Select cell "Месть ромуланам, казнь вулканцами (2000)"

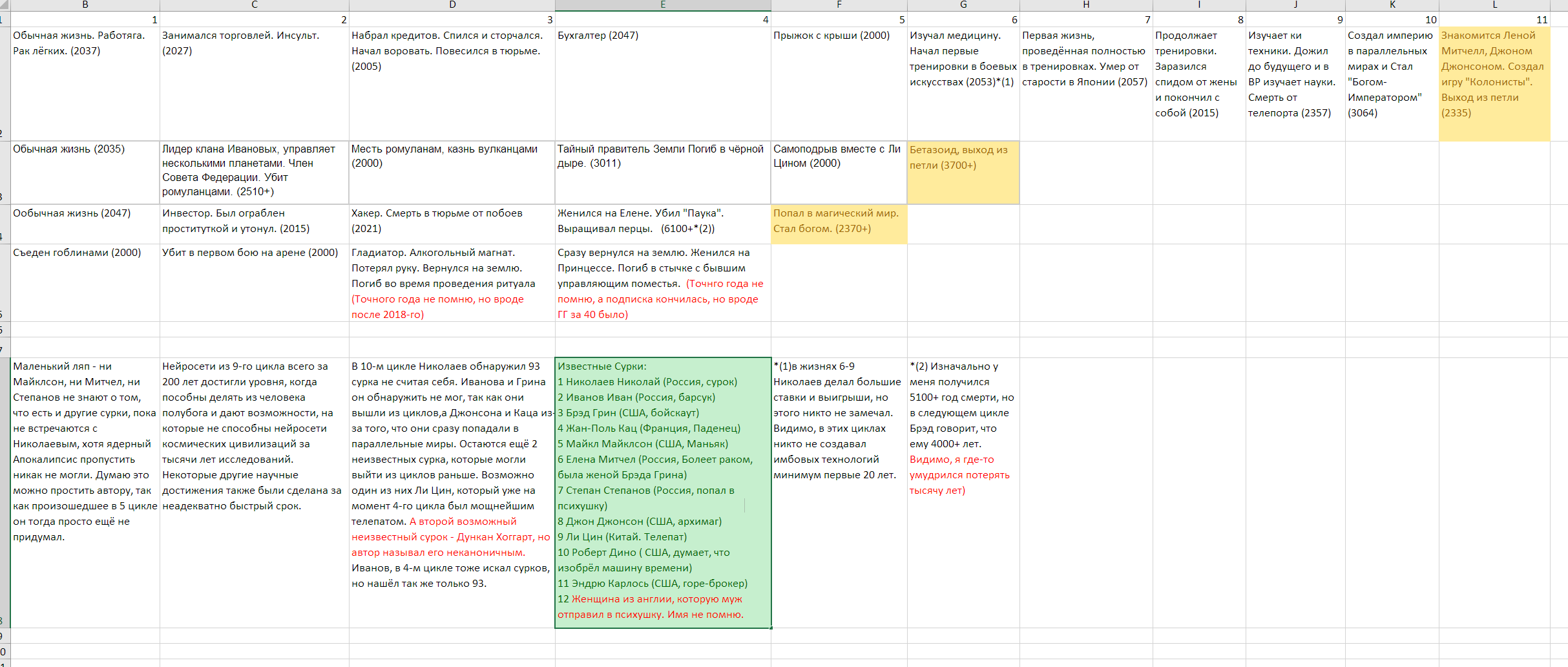coord(452,173)
